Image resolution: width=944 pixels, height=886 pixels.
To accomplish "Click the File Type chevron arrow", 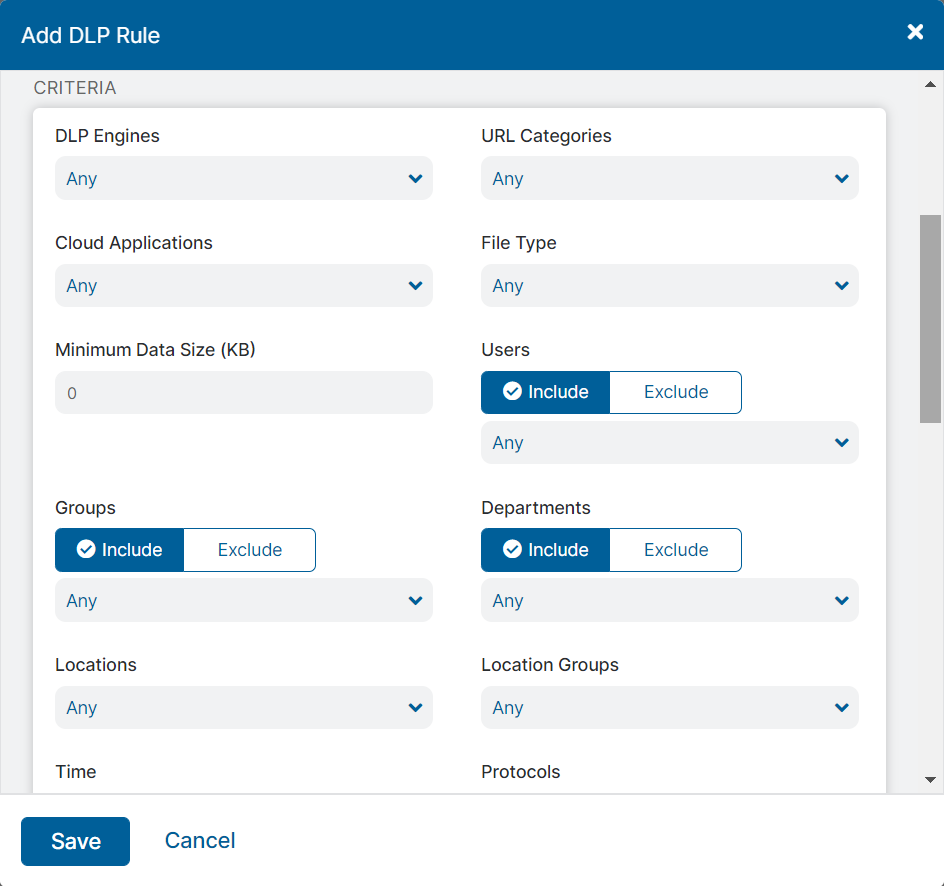I will click(842, 286).
